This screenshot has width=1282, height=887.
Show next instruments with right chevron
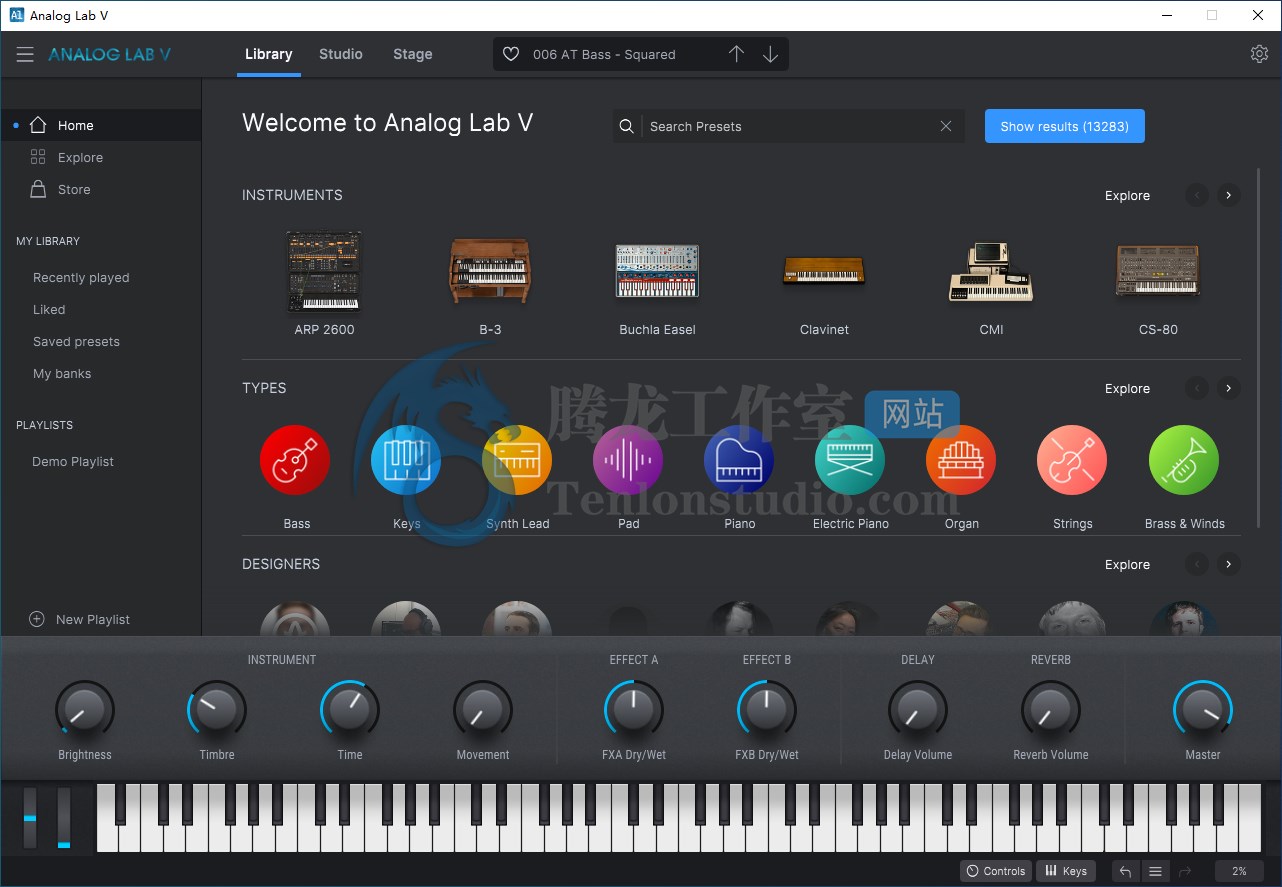click(x=1229, y=195)
